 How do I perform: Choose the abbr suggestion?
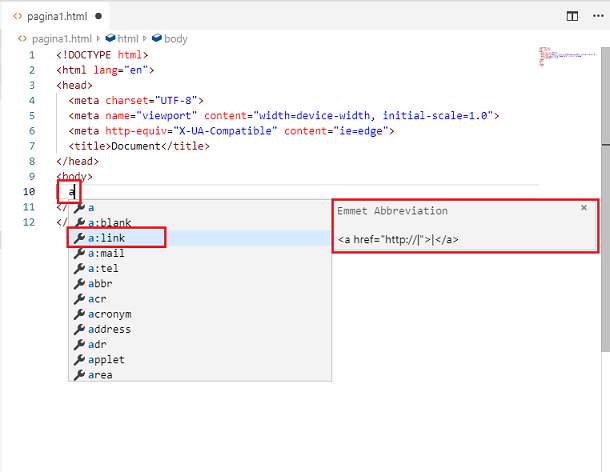pyautogui.click(x=200, y=284)
